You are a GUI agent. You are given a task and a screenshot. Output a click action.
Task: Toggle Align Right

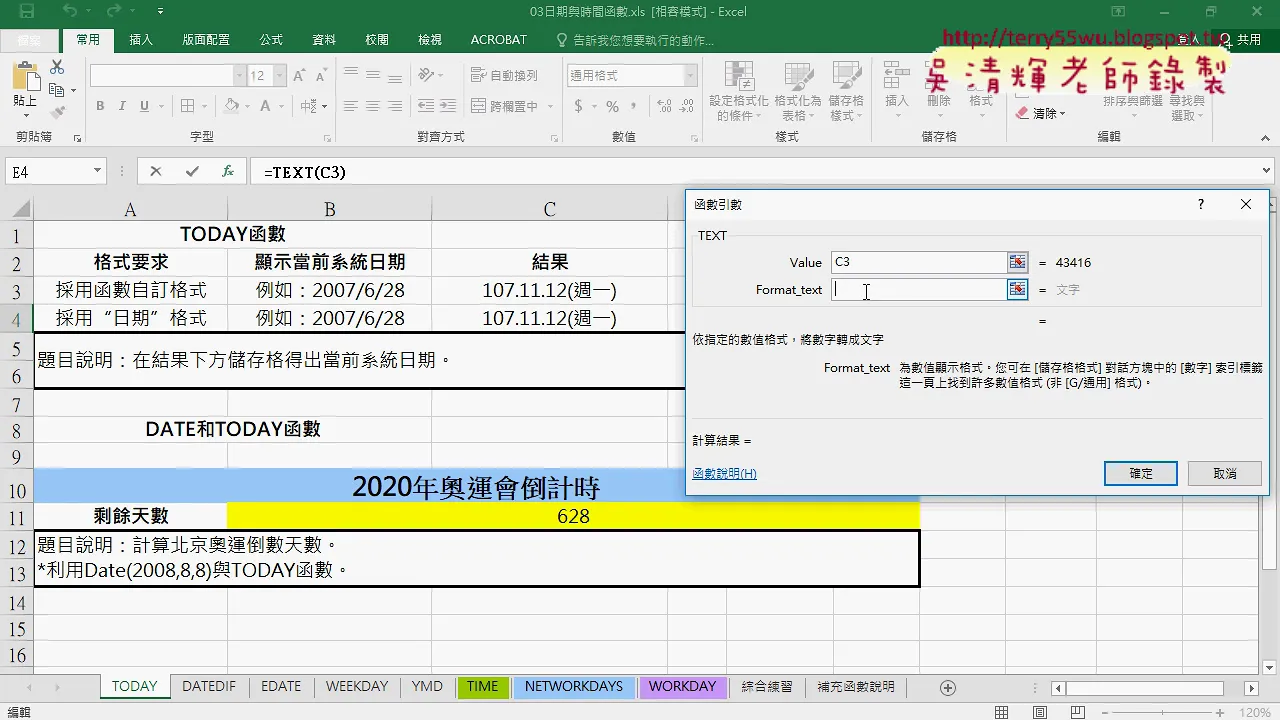tap(394, 106)
